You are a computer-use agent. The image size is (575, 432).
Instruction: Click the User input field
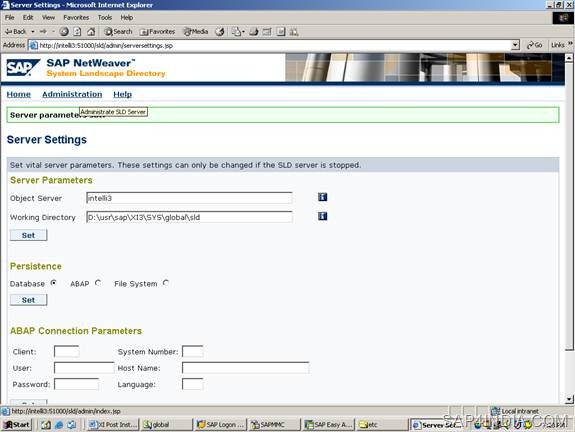[84, 368]
